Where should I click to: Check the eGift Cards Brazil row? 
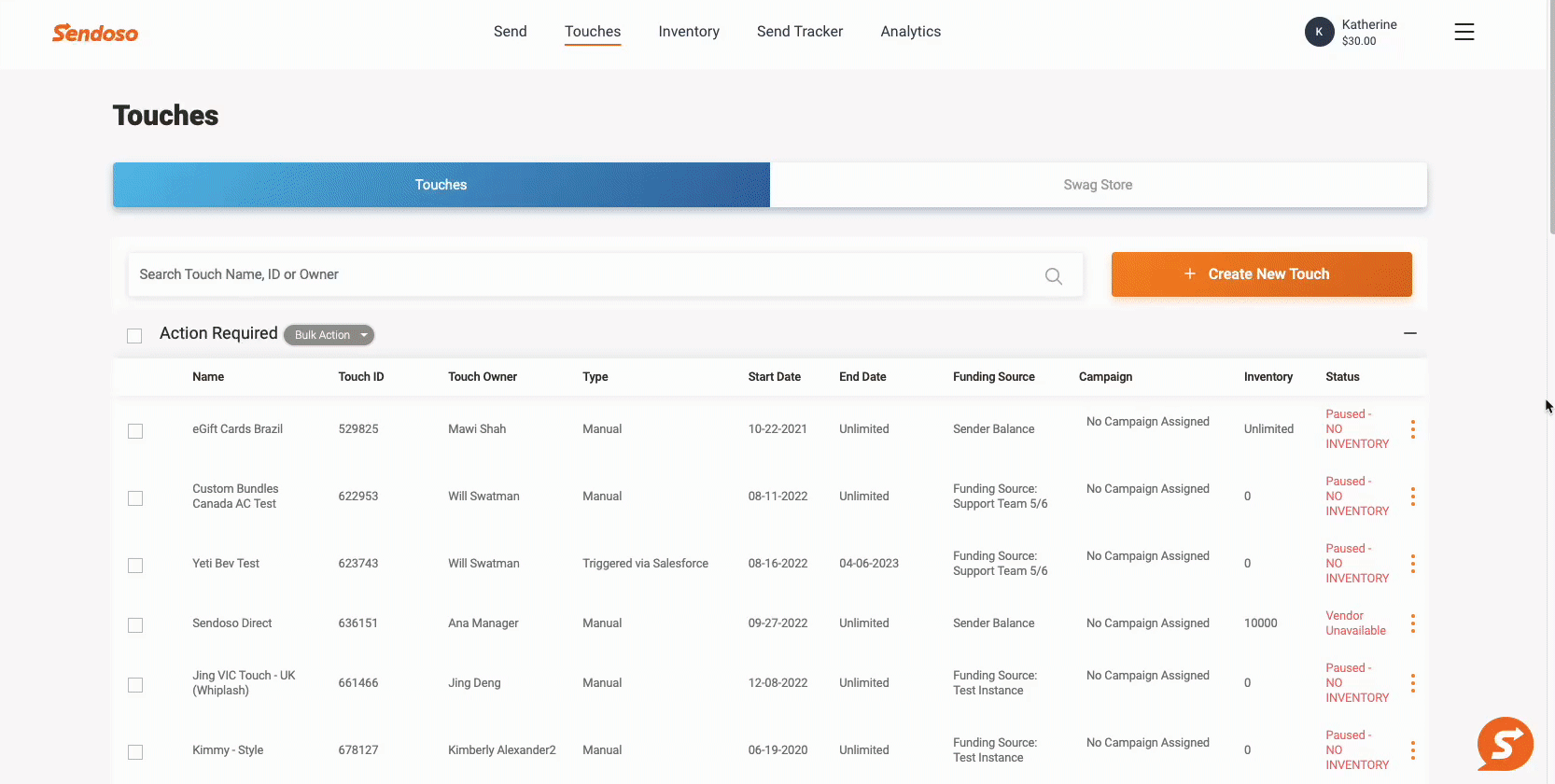pyautogui.click(x=135, y=431)
